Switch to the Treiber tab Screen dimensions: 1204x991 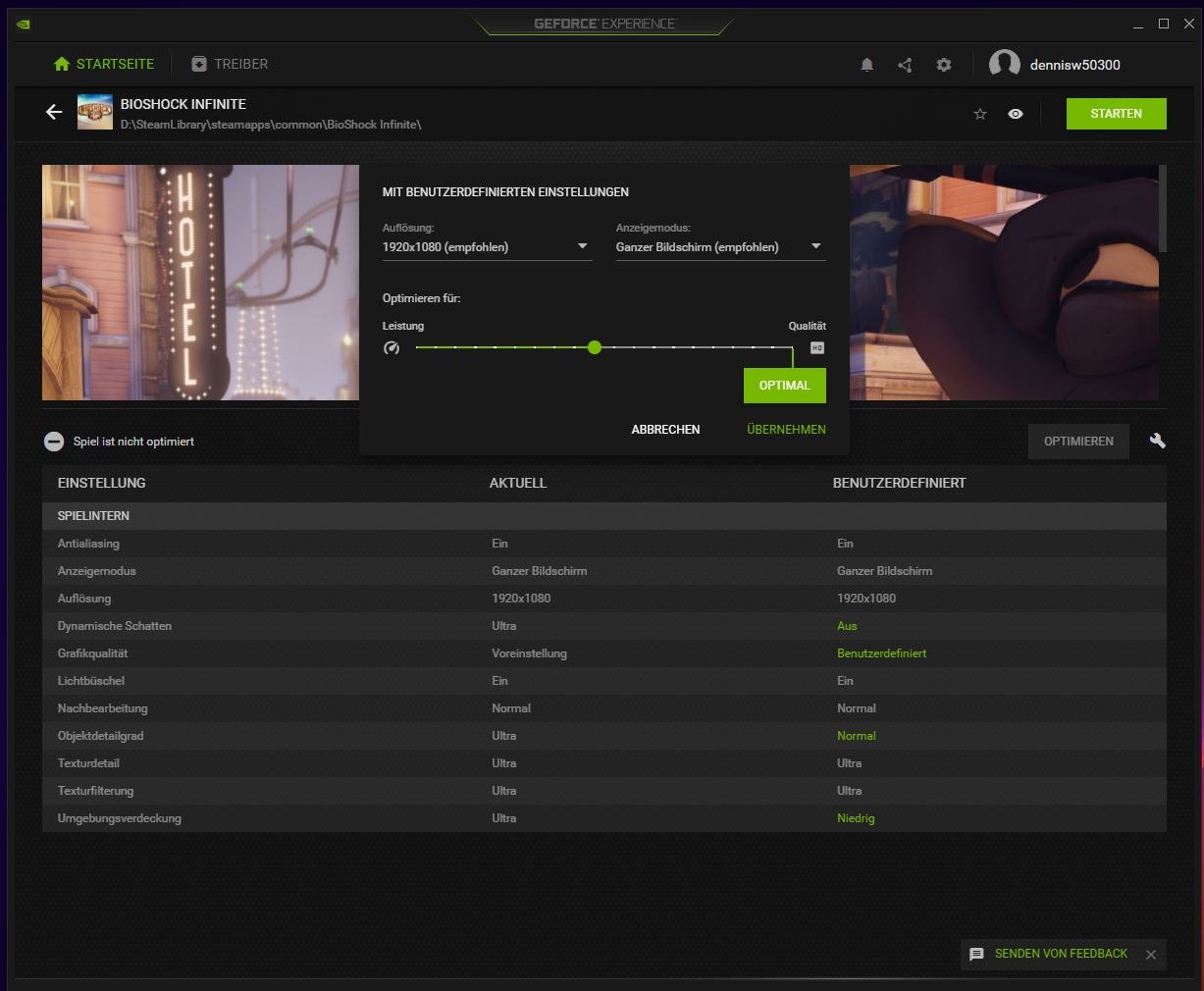pyautogui.click(x=230, y=64)
